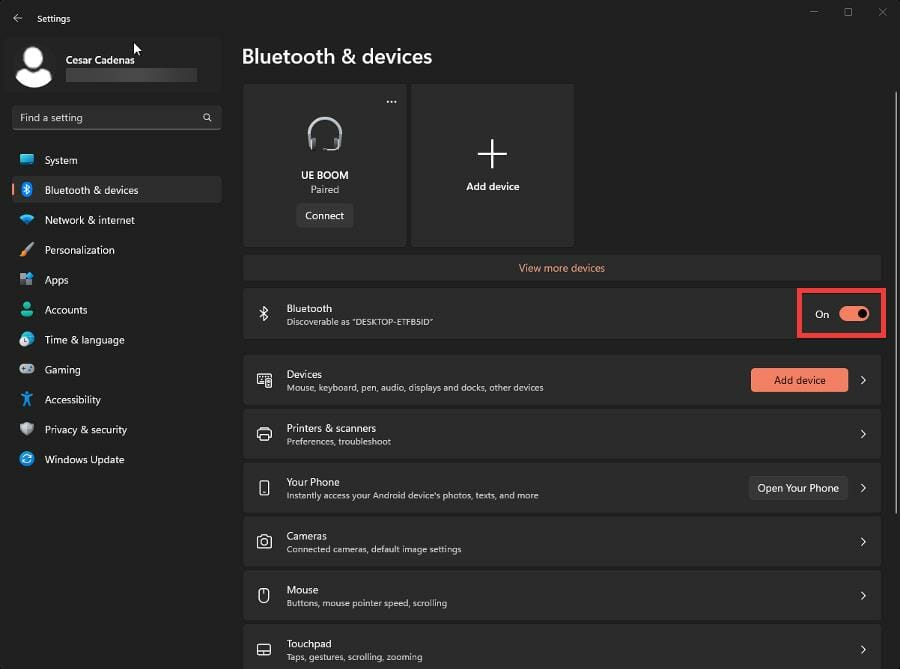900x669 pixels.
Task: Turn off the Bluetooth toggle switch
Action: (x=854, y=314)
